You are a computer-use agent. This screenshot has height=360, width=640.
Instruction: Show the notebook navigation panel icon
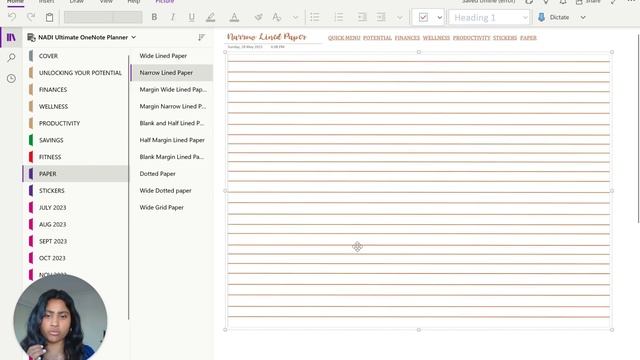click(x=11, y=38)
